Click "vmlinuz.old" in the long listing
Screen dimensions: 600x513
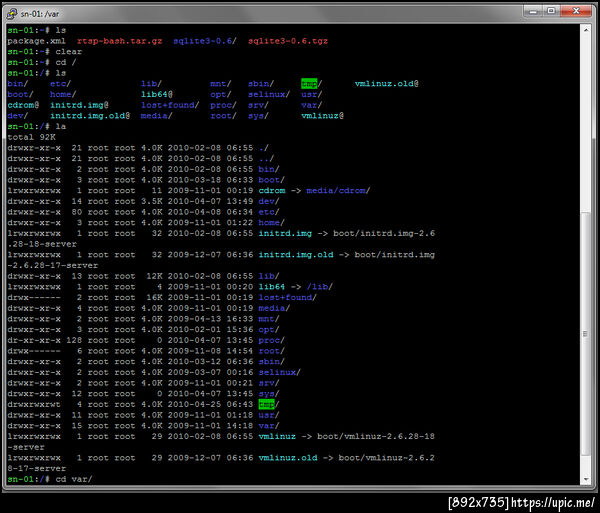pyautogui.click(x=288, y=458)
